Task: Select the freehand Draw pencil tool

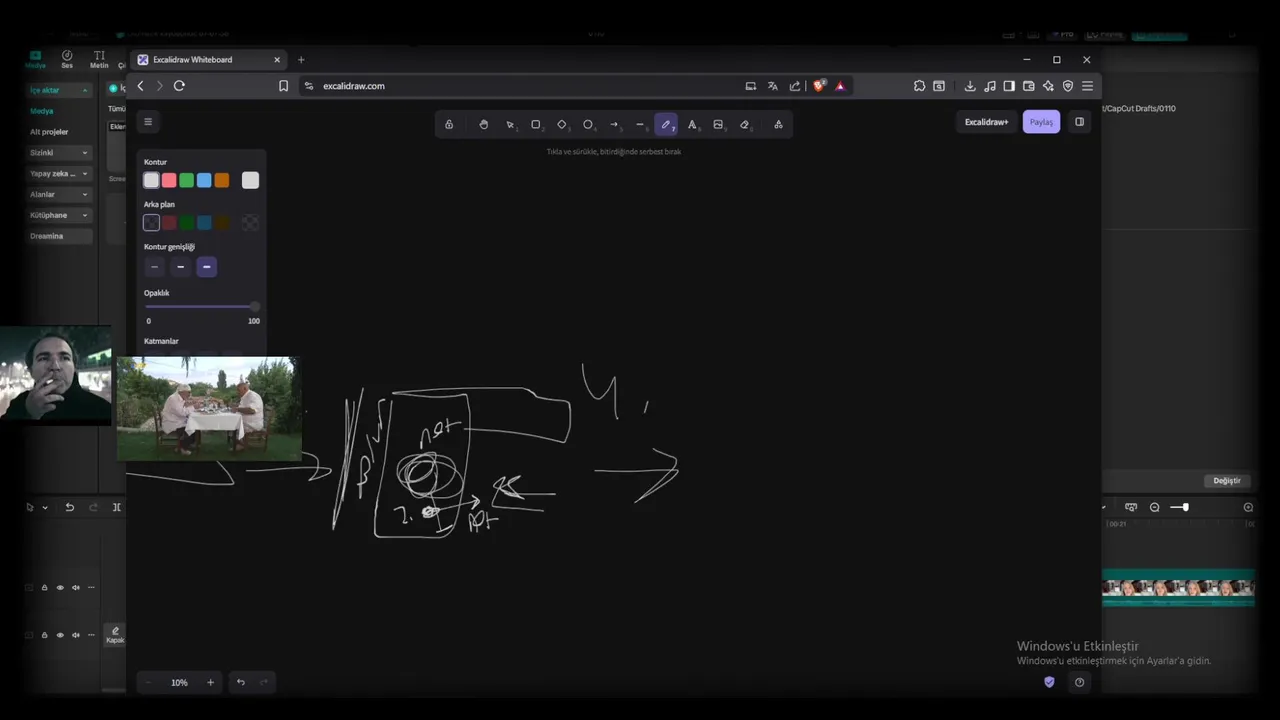Action: point(666,125)
